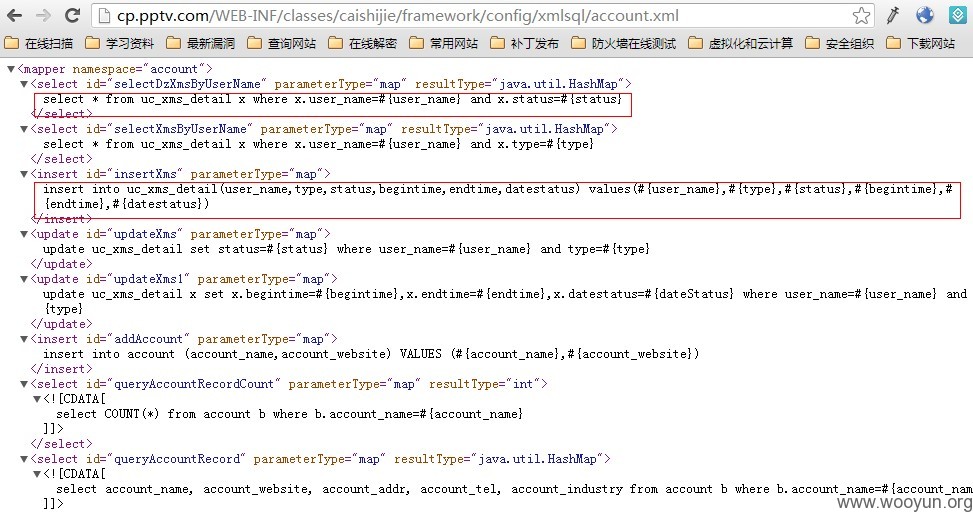This screenshot has height=512, width=973.
Task: Click the closing </update> tag after updateXms1
Action: click(61, 324)
